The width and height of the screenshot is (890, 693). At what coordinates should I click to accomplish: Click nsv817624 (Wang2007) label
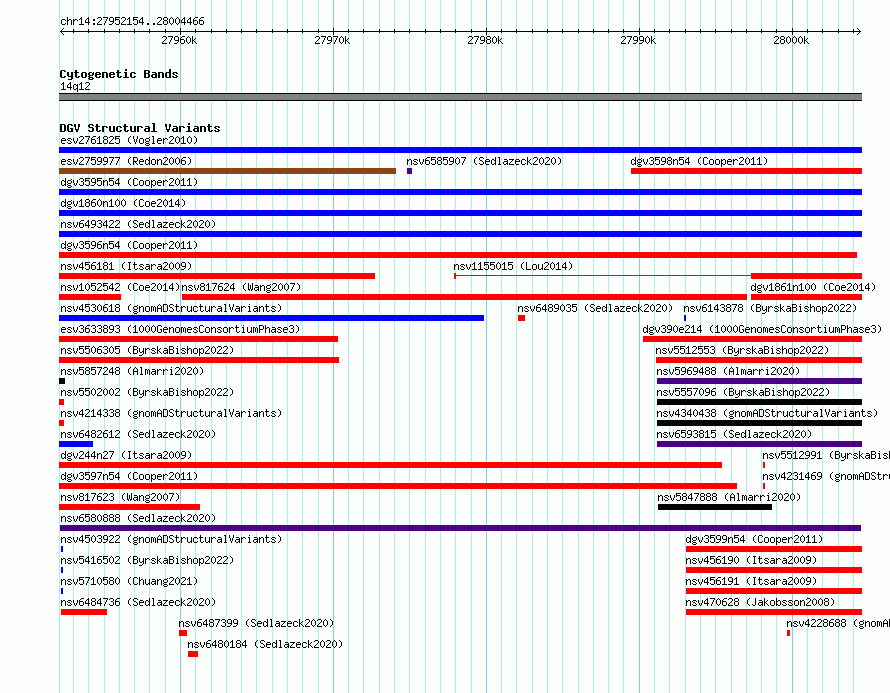[x=241, y=287]
